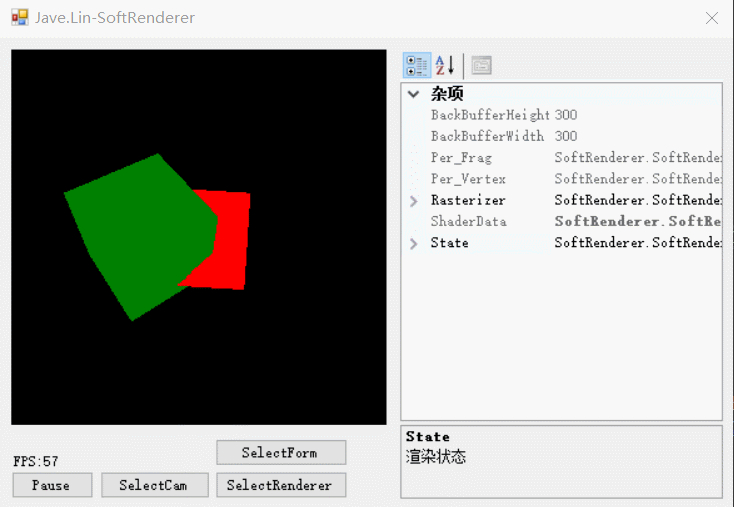Click the bold ShaderData SoftRenderer value
This screenshot has height=507, width=734.
[638, 221]
